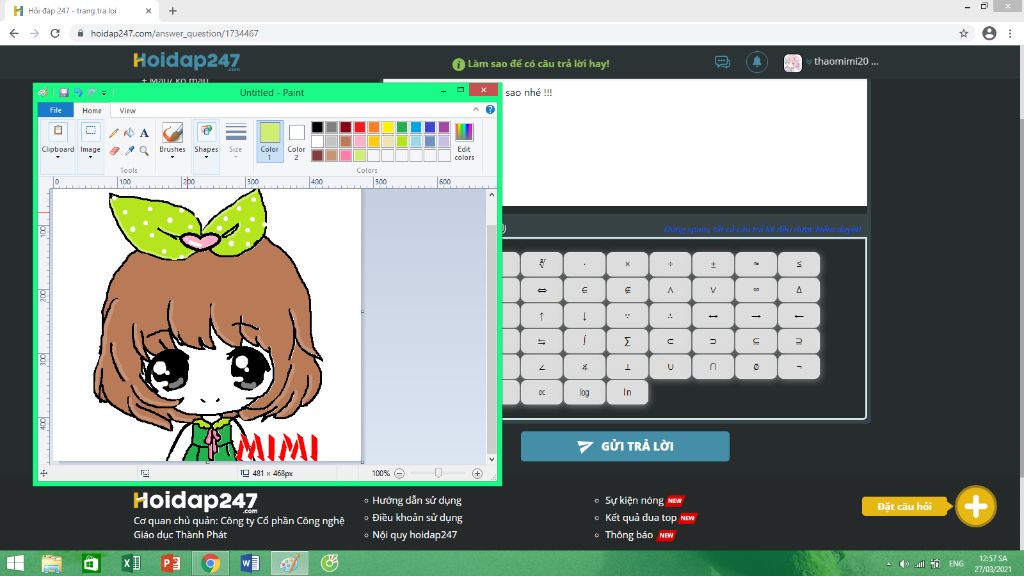Viewport: 1024px width, 576px height.
Task: Switch to the Home tab in Paint
Action: [x=91, y=110]
